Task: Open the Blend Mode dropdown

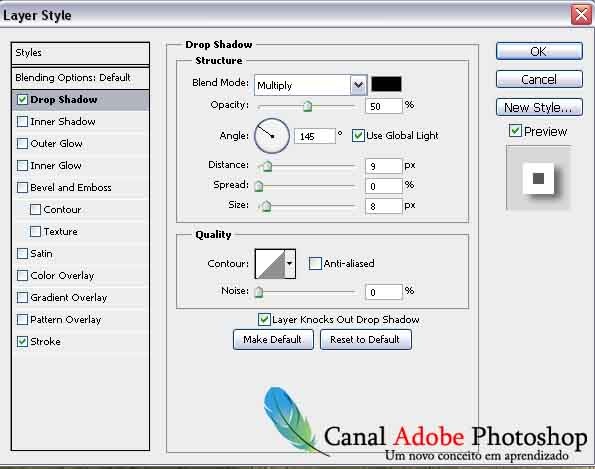Action: (358, 85)
